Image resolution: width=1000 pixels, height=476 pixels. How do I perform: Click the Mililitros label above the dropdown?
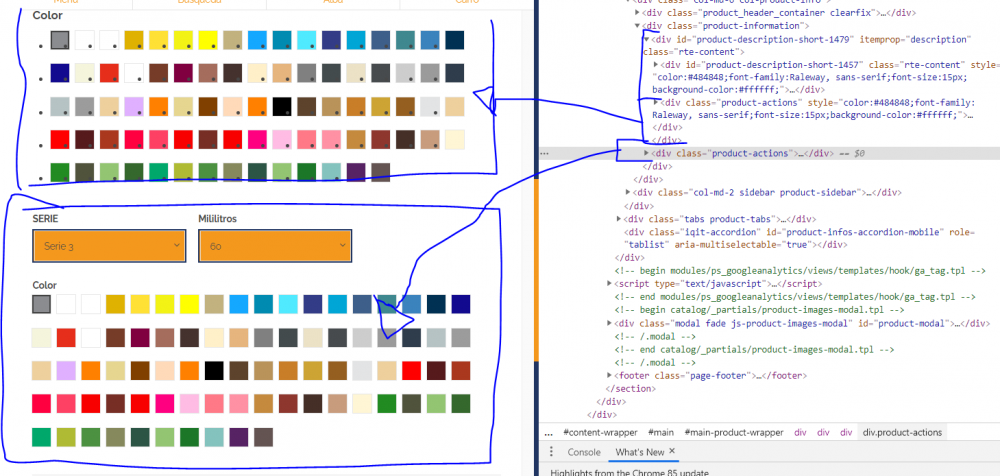click(x=217, y=219)
